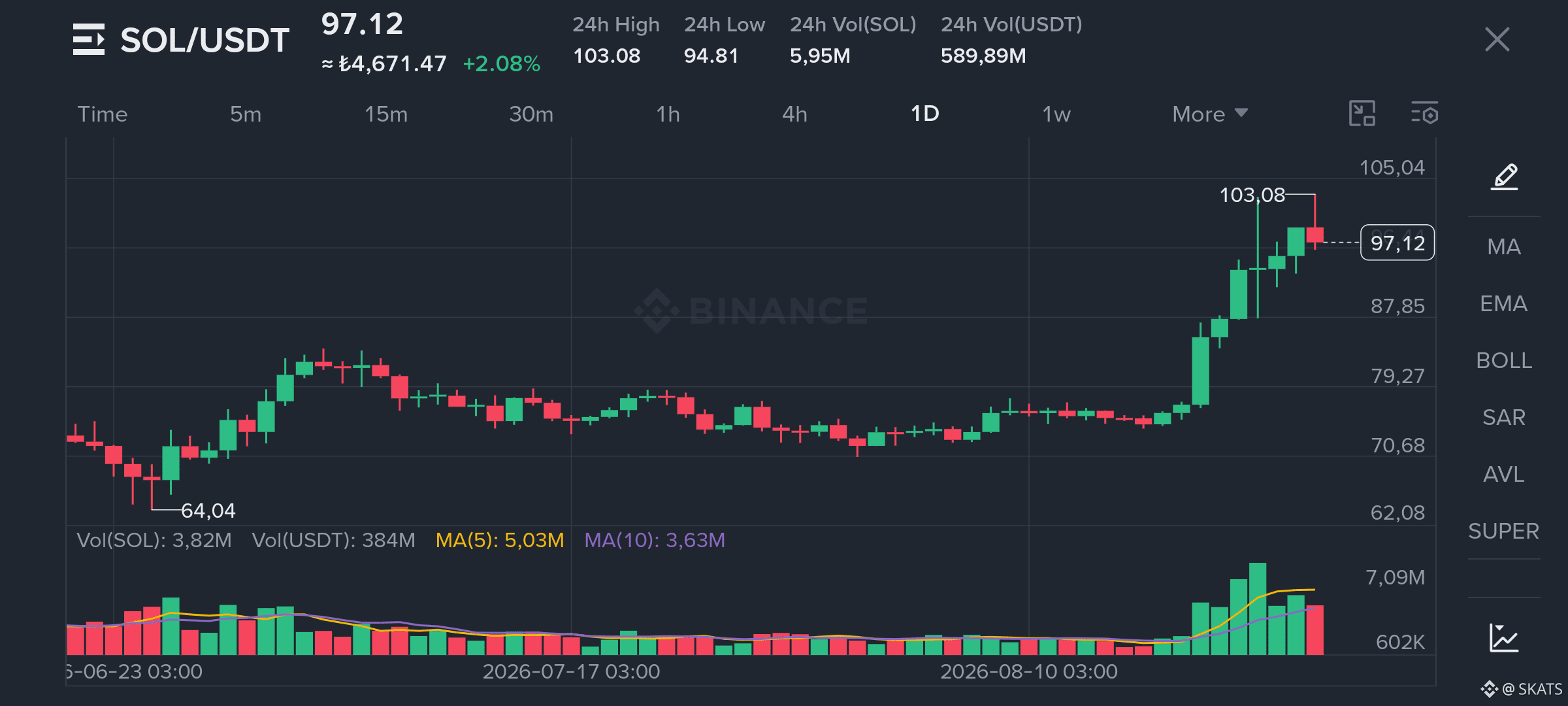The image size is (1568, 706).
Task: Click the 24h Low value 94.81
Action: pos(711,56)
